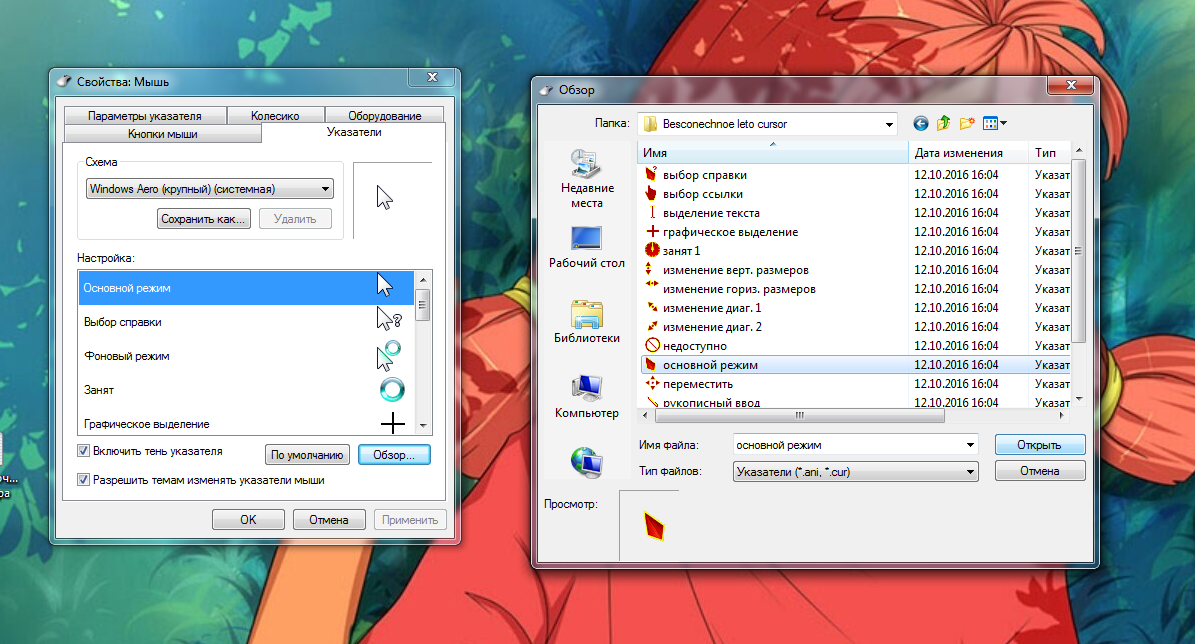This screenshot has height=644, width=1195.
Task: Click the Back arrow icon in Обзор toolbar
Action: click(921, 123)
